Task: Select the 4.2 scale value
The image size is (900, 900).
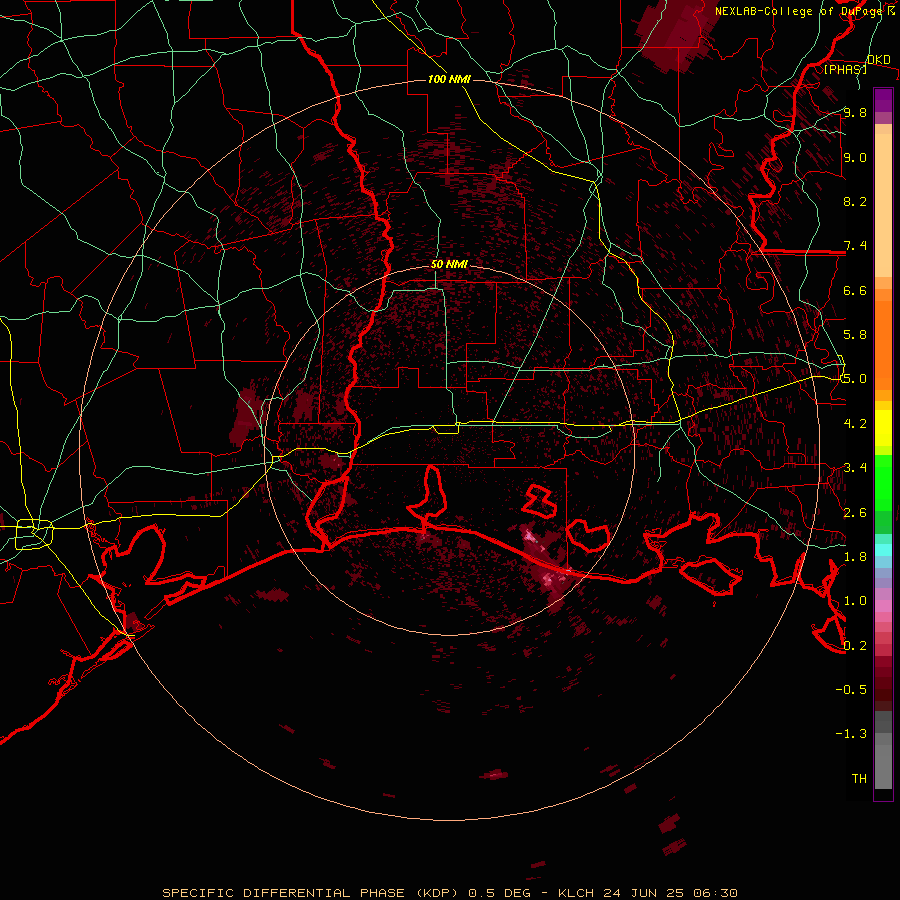Action: [x=855, y=424]
